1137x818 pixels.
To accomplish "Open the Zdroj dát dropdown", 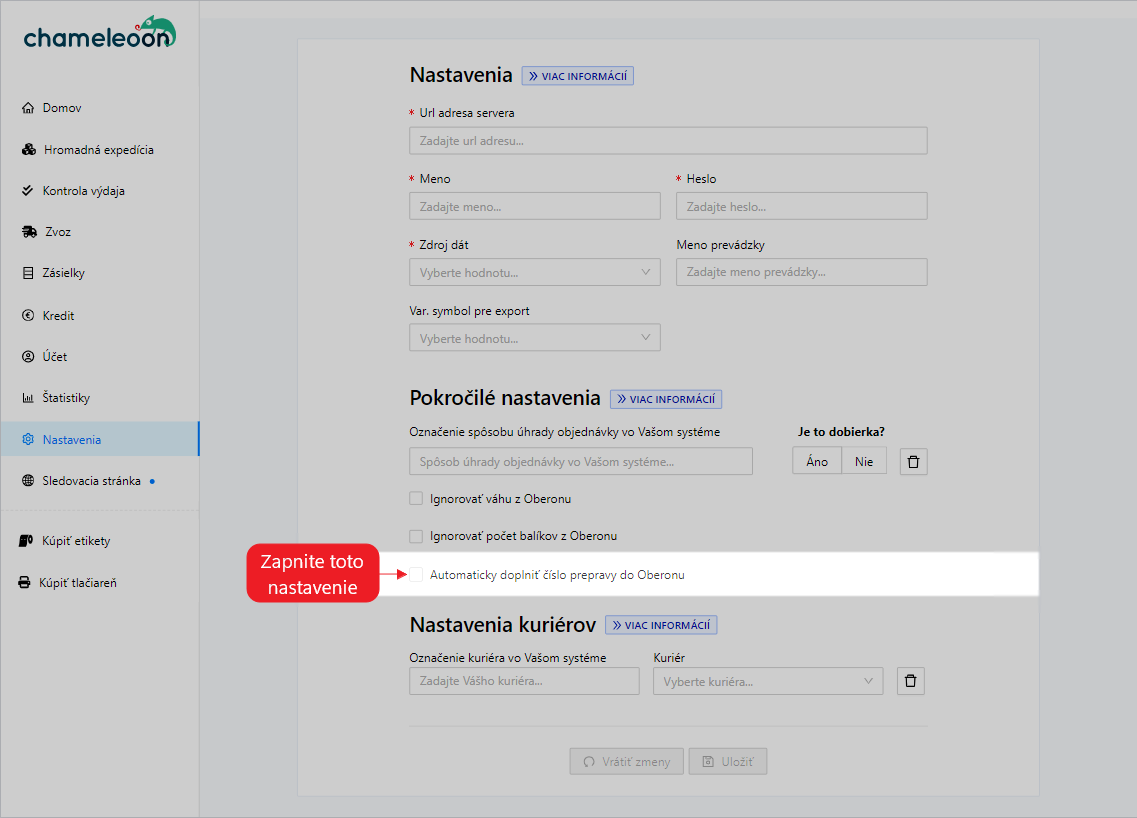I will (534, 272).
